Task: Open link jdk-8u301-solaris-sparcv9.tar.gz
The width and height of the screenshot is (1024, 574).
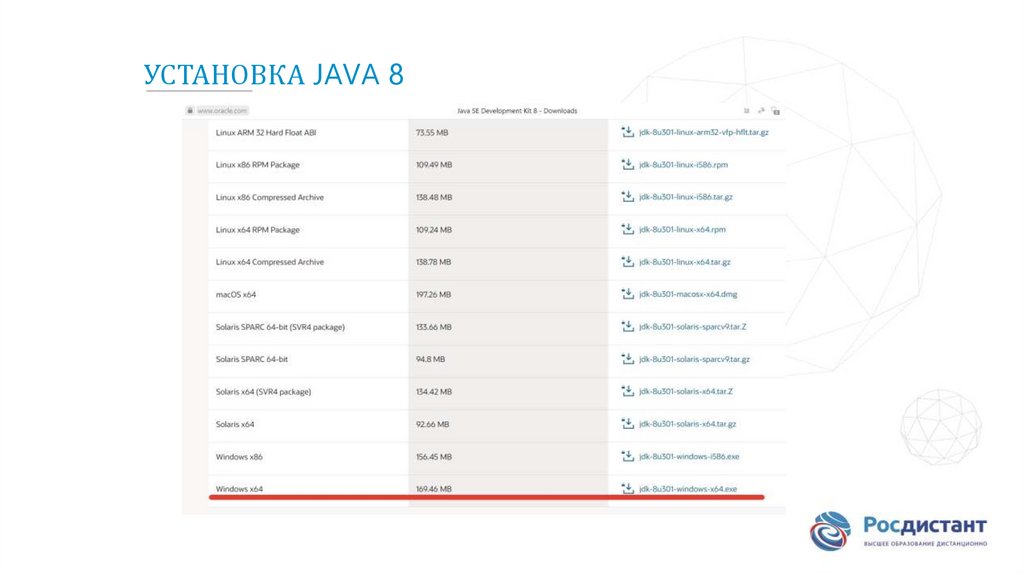Action: (x=695, y=359)
